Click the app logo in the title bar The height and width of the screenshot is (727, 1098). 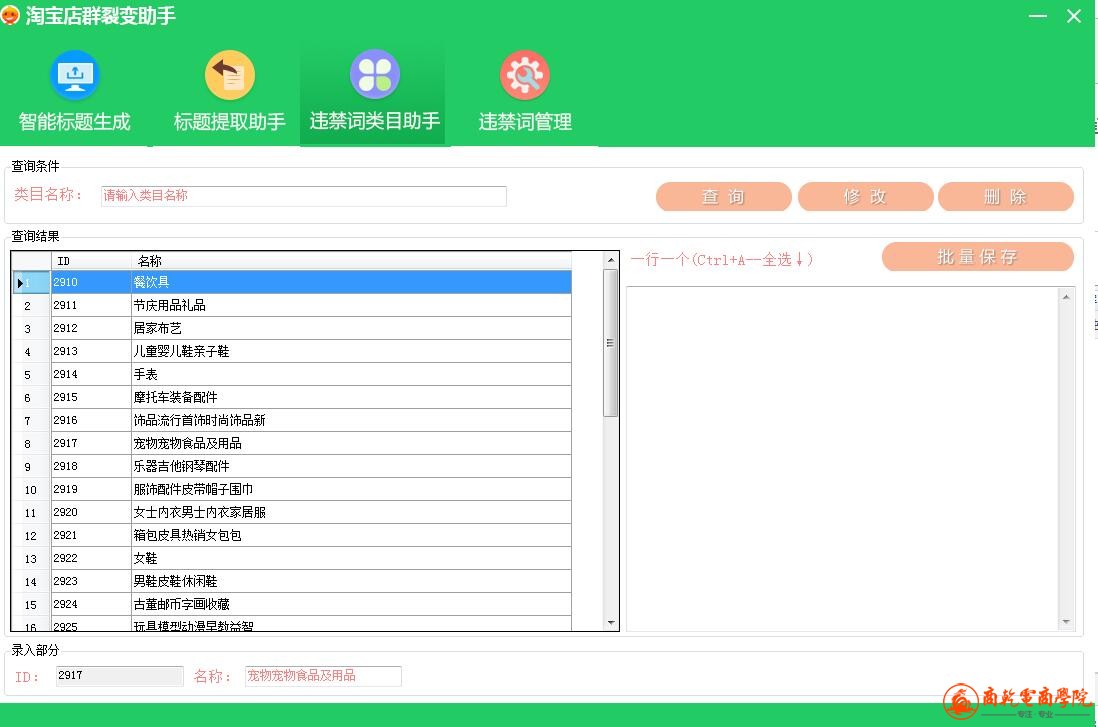click(x=10, y=15)
